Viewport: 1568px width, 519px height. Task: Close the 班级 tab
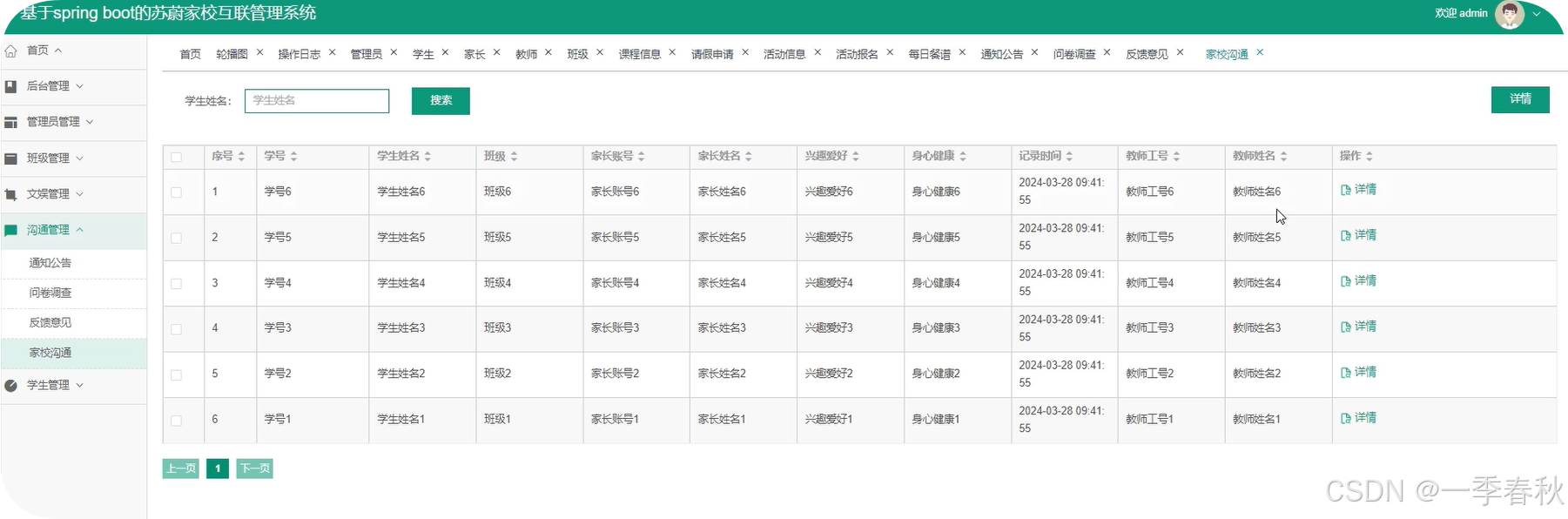(600, 52)
